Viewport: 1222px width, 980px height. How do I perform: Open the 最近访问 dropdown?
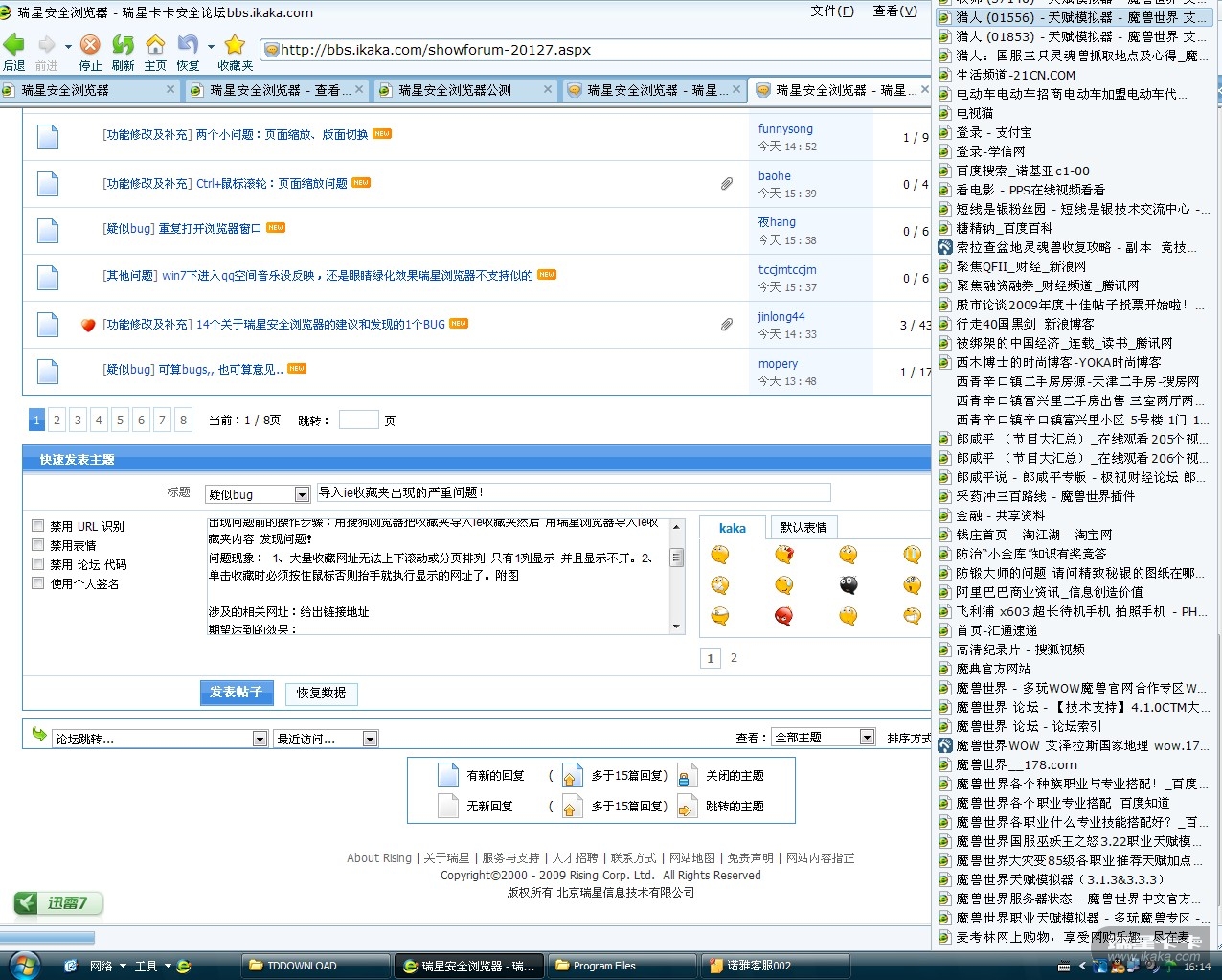[326, 739]
